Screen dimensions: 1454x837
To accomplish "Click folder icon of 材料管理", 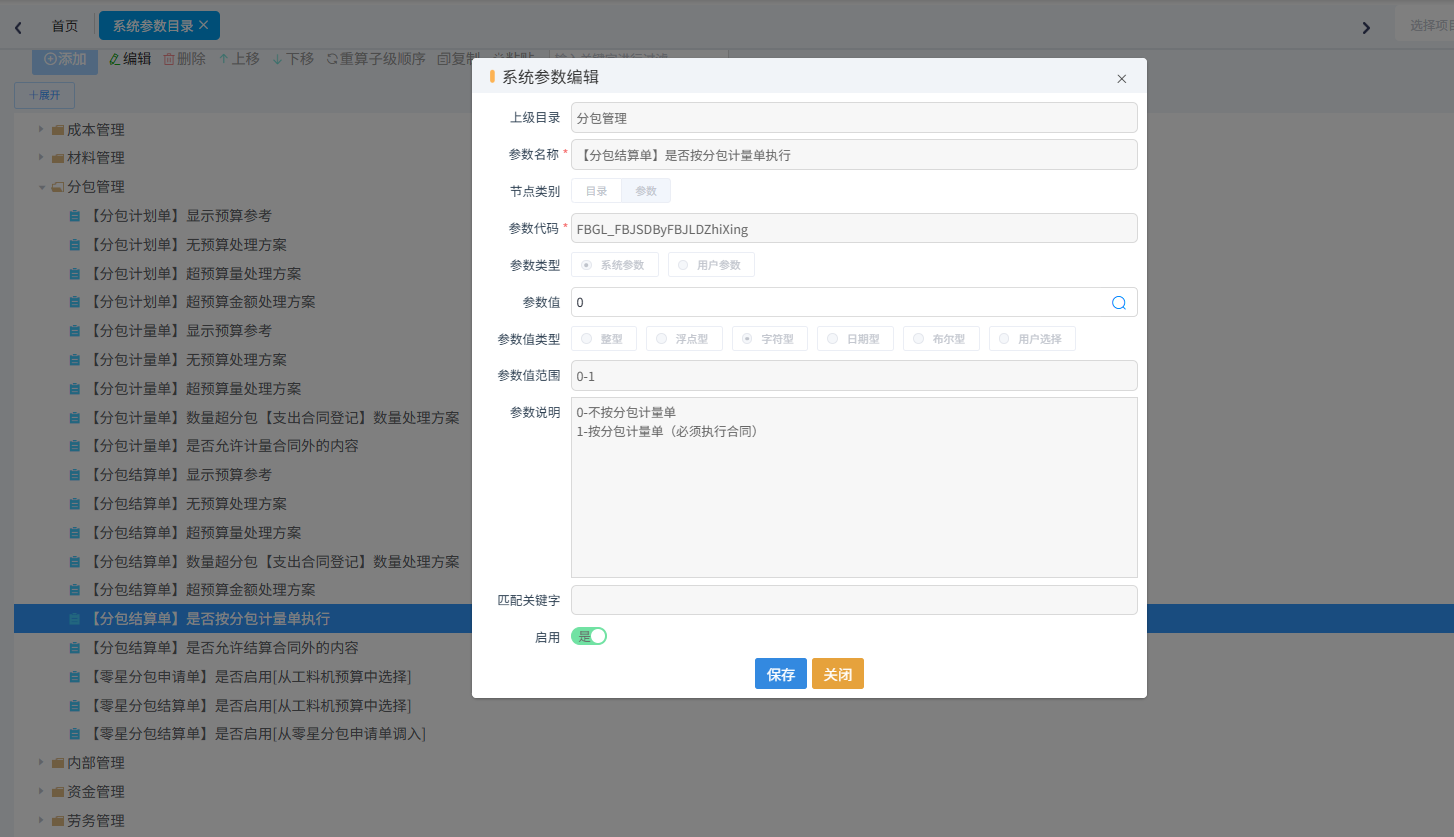I will point(58,158).
